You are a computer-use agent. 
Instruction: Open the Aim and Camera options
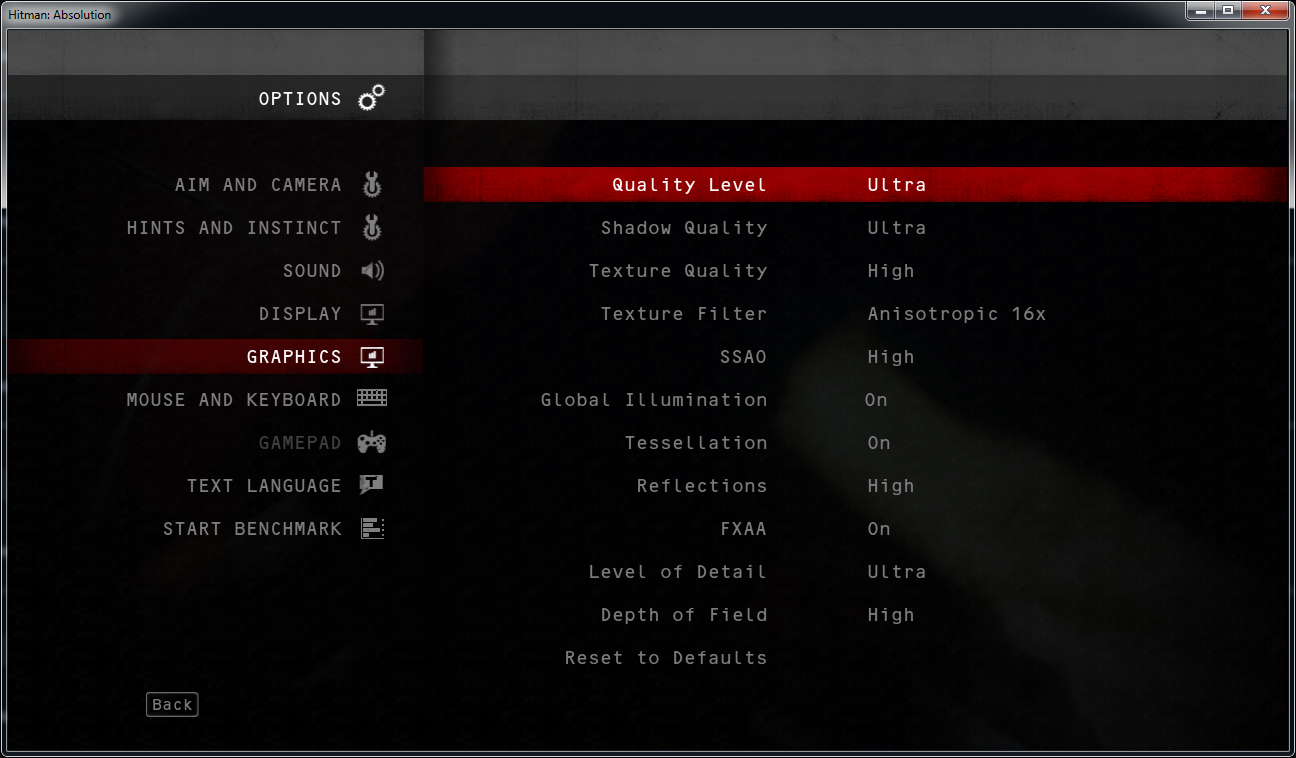coord(258,185)
